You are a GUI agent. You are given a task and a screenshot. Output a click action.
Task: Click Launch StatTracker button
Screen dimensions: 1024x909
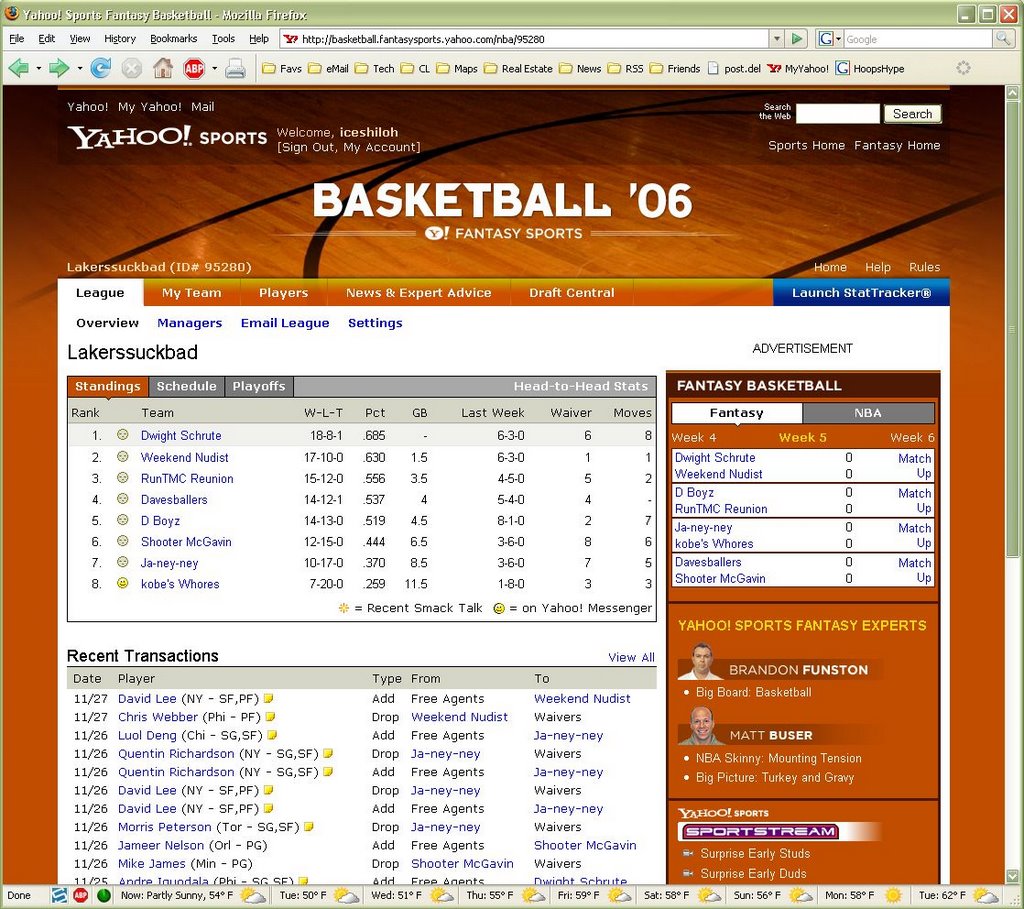click(861, 293)
